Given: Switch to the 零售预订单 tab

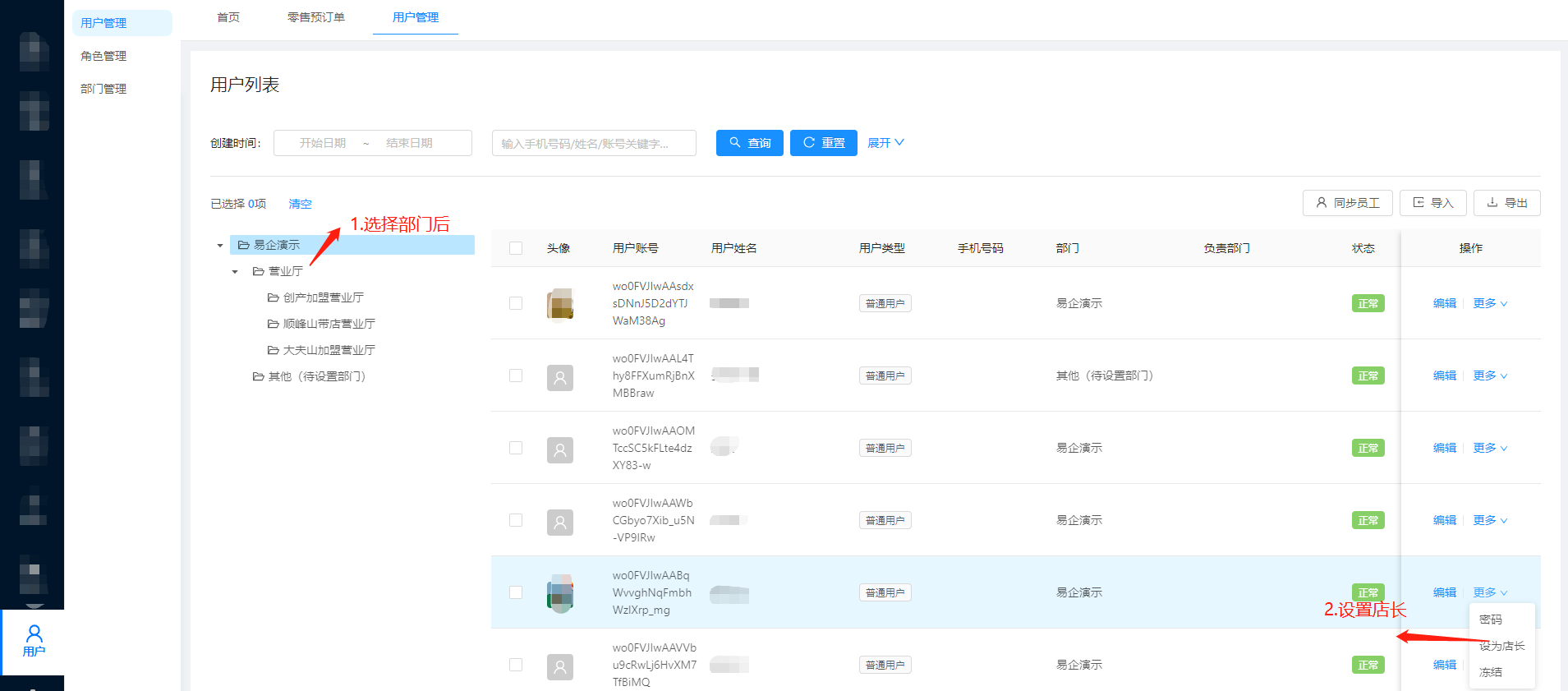Looking at the screenshot, I should click(316, 17).
